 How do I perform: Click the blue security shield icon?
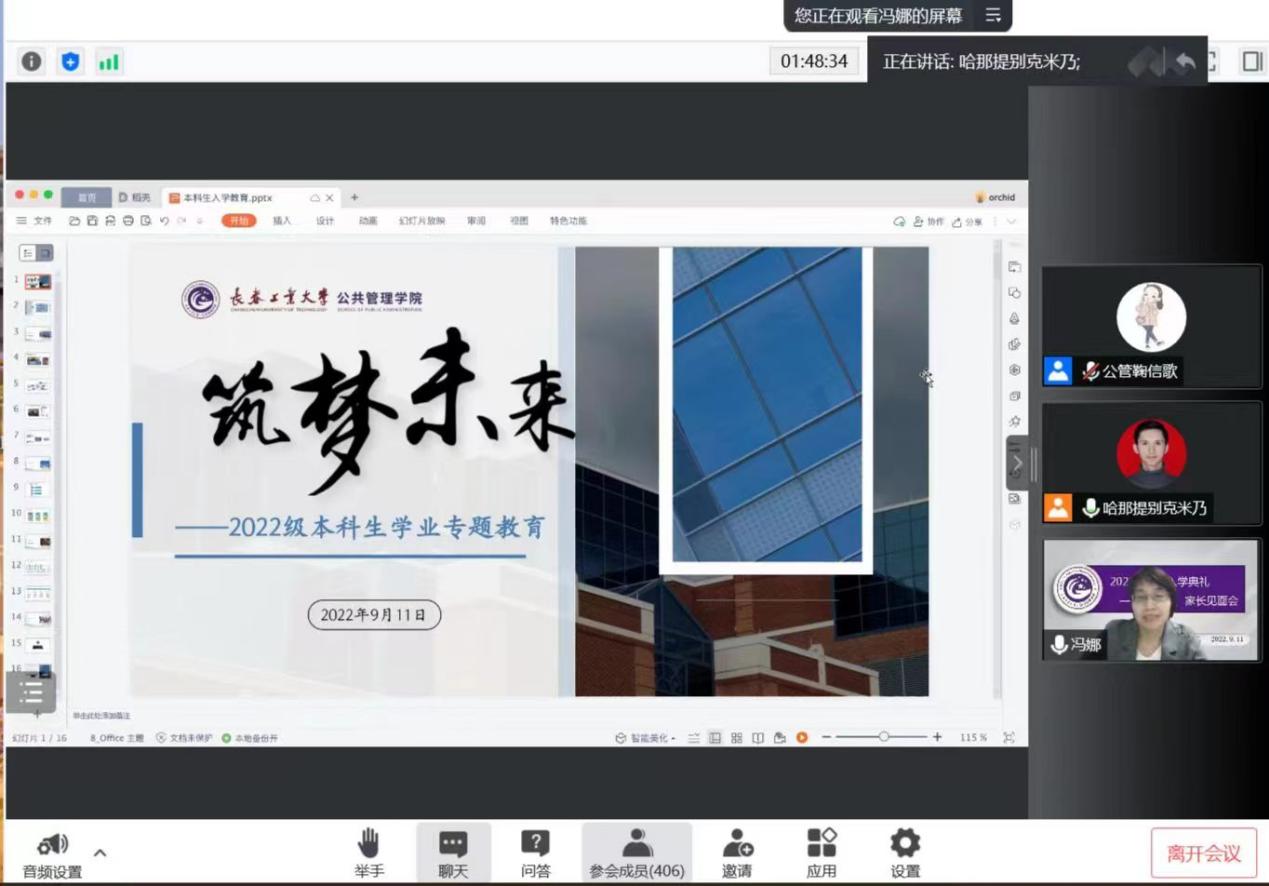pos(70,62)
